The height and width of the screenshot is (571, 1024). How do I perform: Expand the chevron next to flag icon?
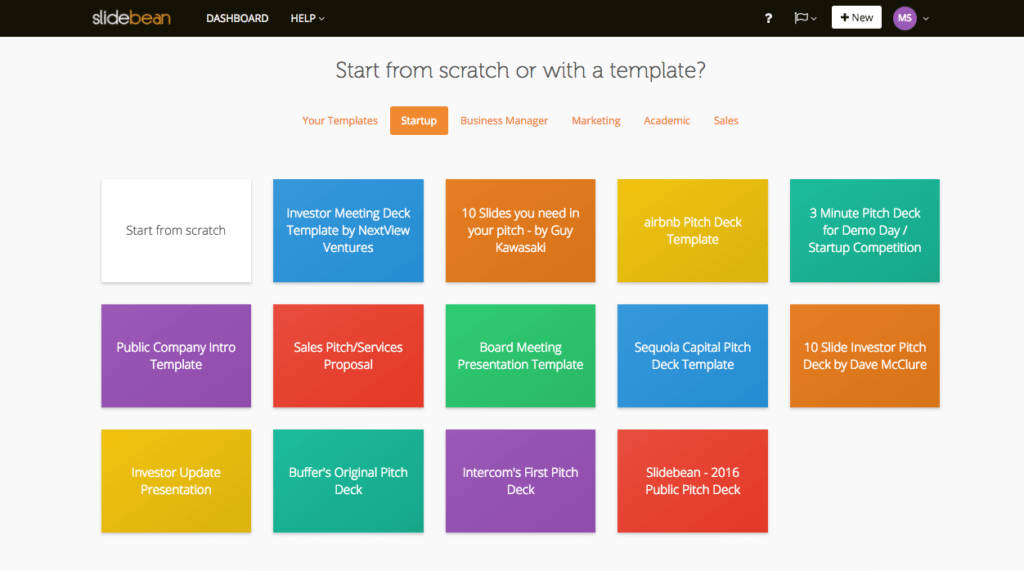pyautogui.click(x=814, y=18)
